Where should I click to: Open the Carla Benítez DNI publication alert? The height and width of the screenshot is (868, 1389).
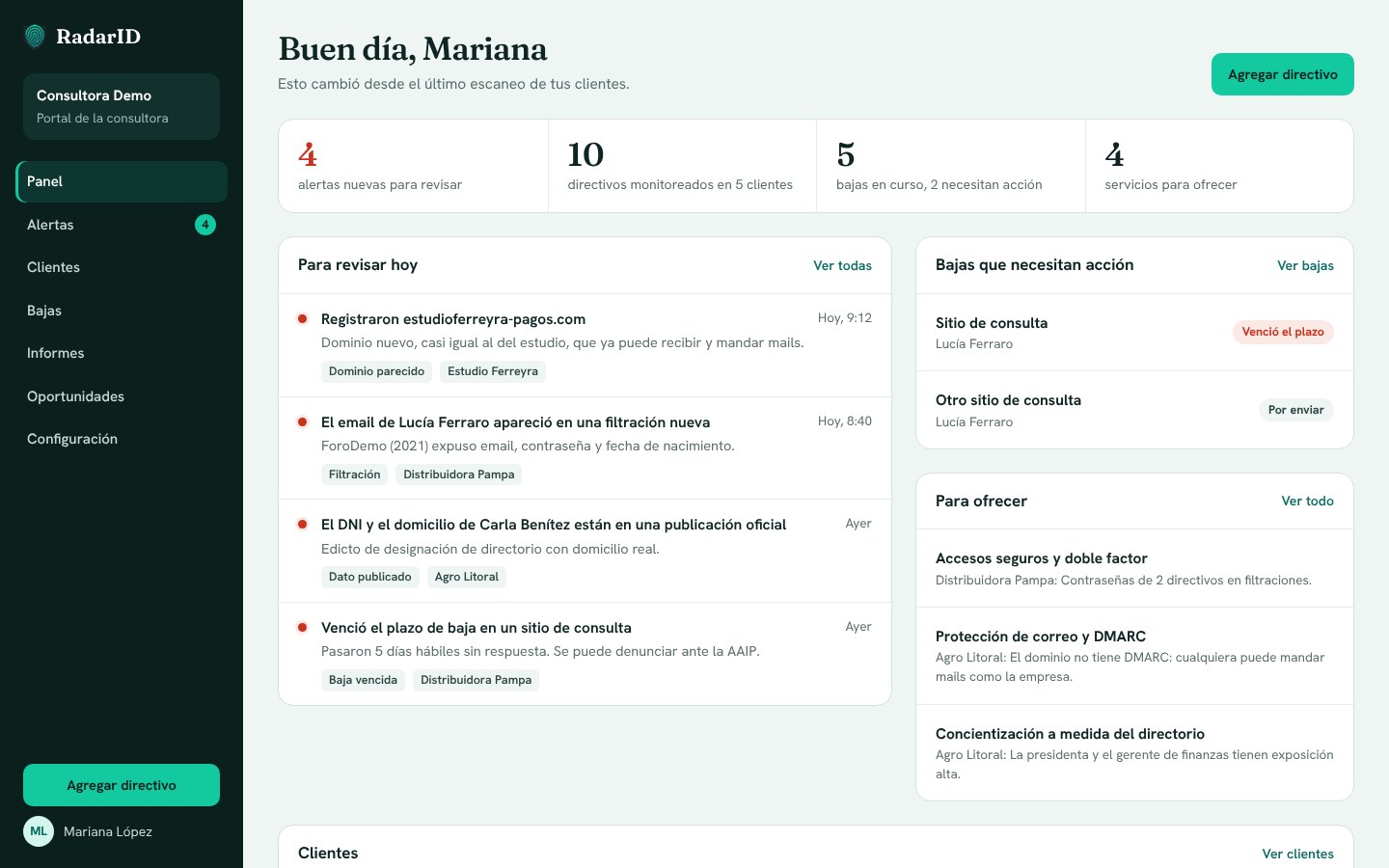pos(585,551)
